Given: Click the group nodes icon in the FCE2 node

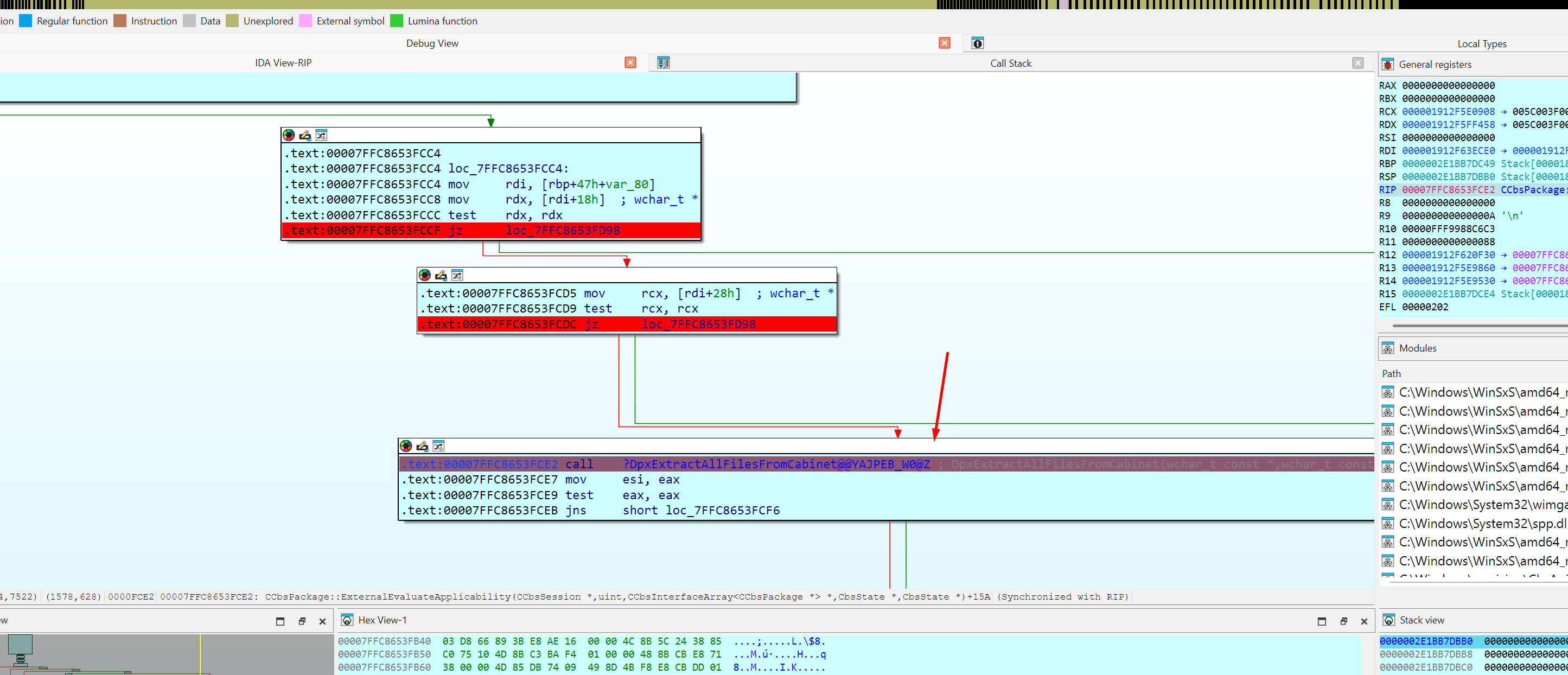Looking at the screenshot, I should pos(438,446).
